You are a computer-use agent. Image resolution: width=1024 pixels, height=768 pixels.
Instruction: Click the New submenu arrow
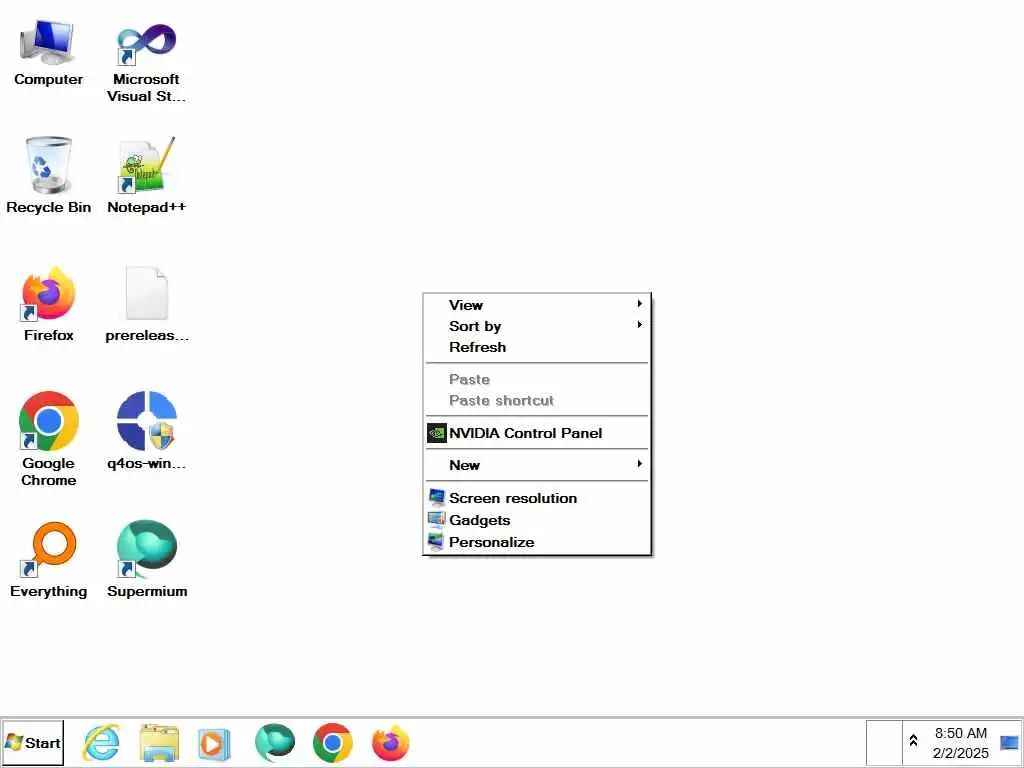point(639,464)
